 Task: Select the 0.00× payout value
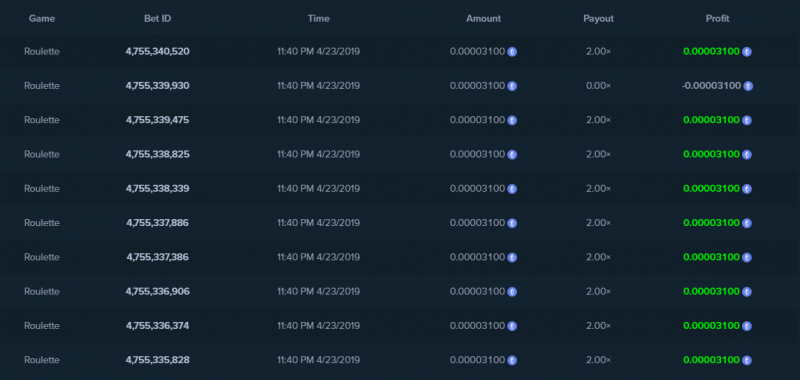(x=598, y=85)
